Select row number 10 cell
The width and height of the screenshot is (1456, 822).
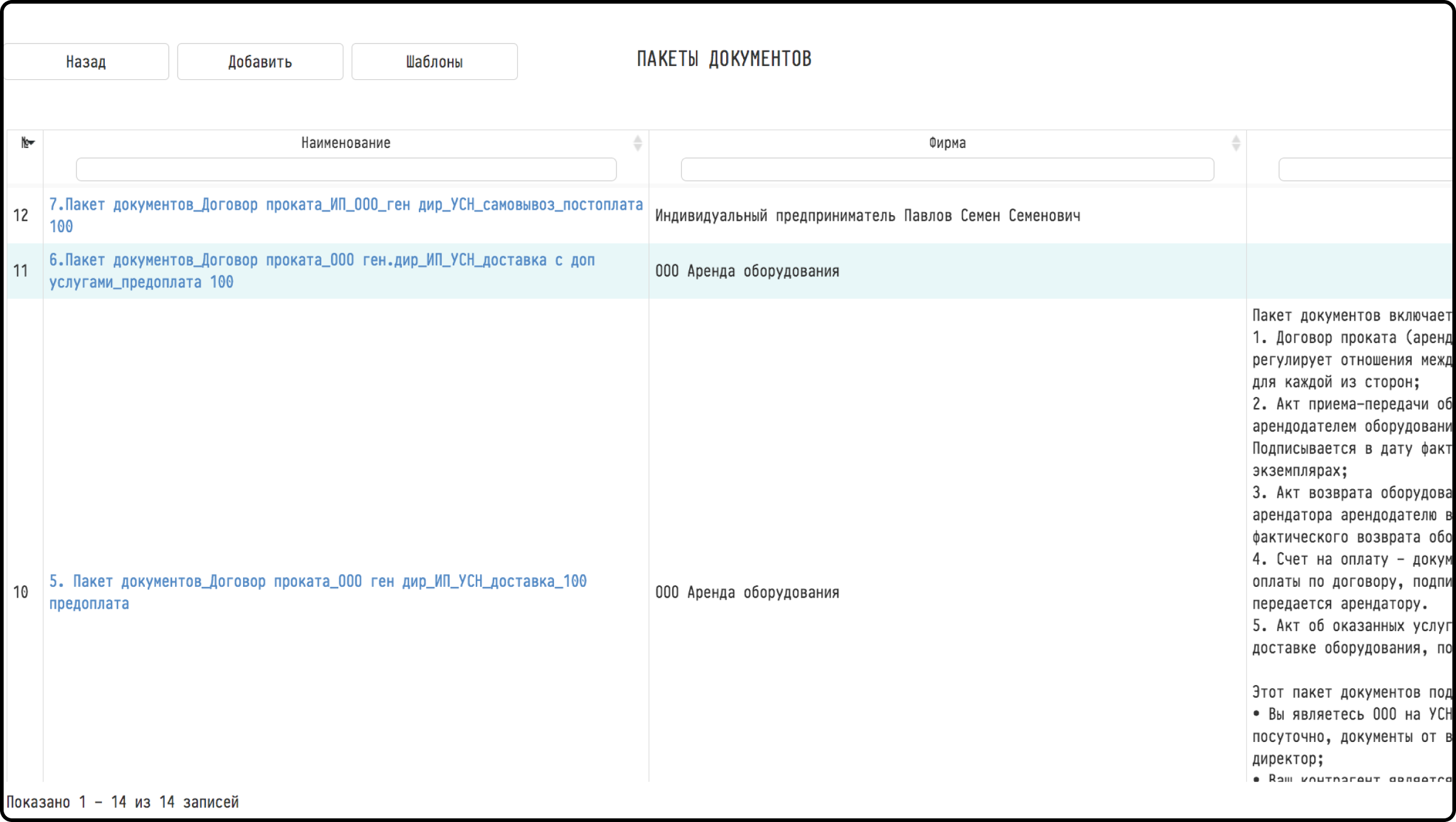point(21,592)
